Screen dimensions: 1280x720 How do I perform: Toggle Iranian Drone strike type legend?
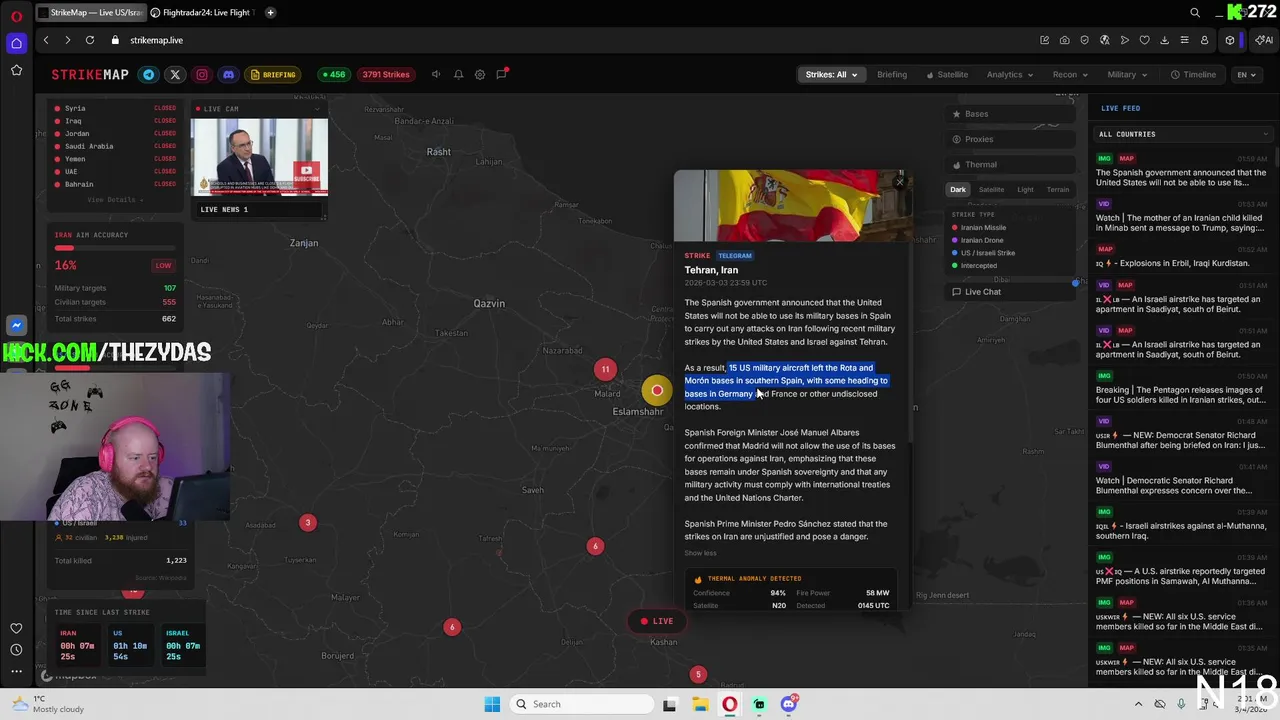click(977, 240)
